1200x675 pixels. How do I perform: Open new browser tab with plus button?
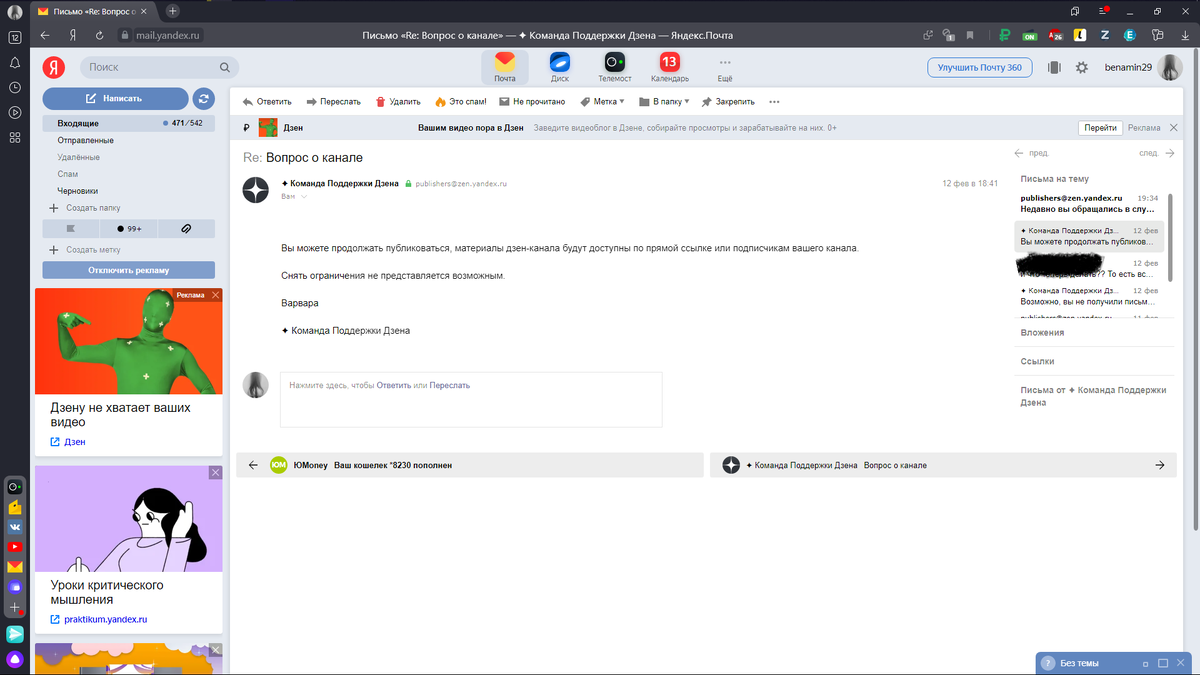pyautogui.click(x=172, y=11)
